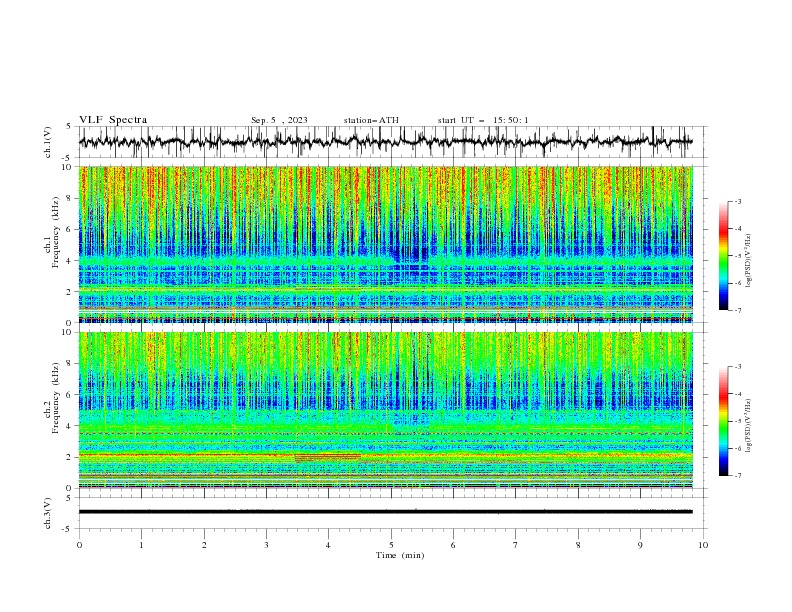The image size is (792, 612).
Task: Click the lower colorbar "log(PSD)(V²/Hz)" label
Action: (x=748, y=426)
